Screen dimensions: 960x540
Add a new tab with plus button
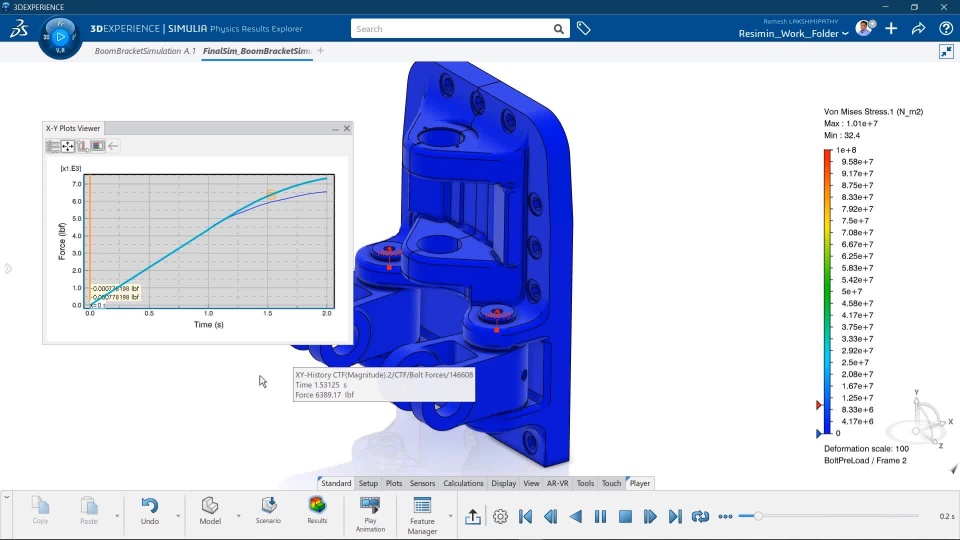coord(320,51)
